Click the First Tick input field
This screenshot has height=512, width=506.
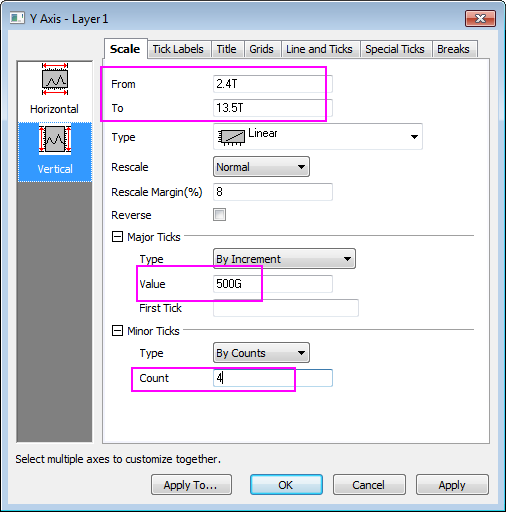286,308
